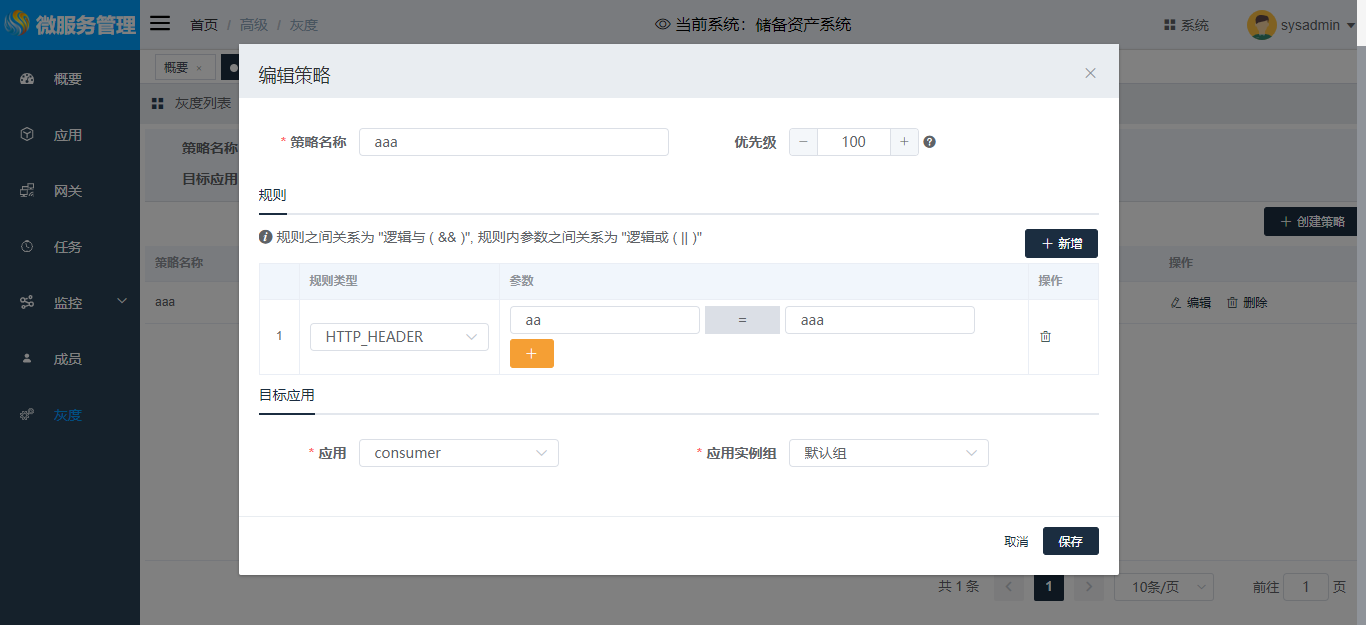Click the 取消 button
The height and width of the screenshot is (625, 1366).
[x=1016, y=541]
